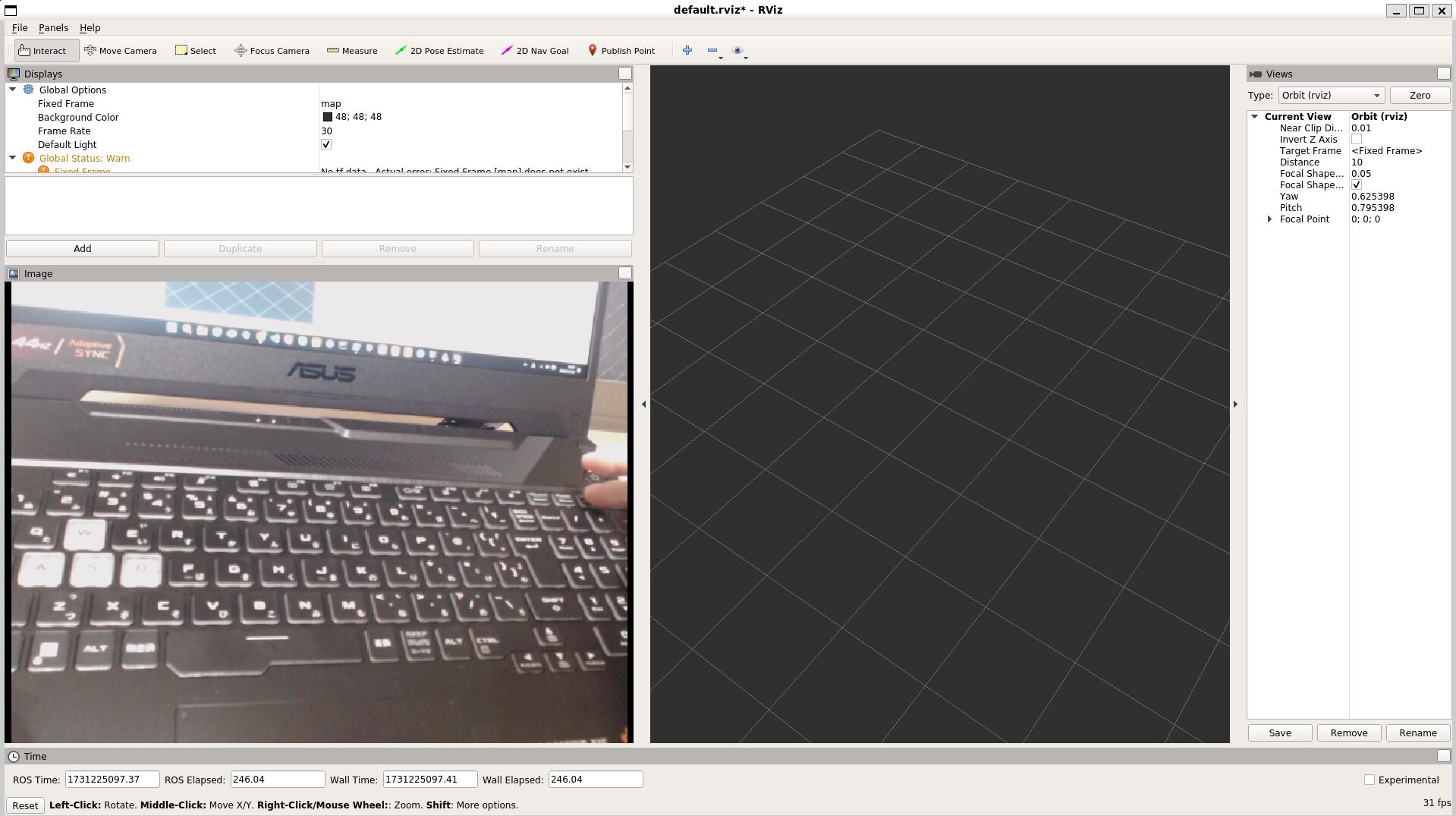Open the Panels menu

(x=52, y=27)
